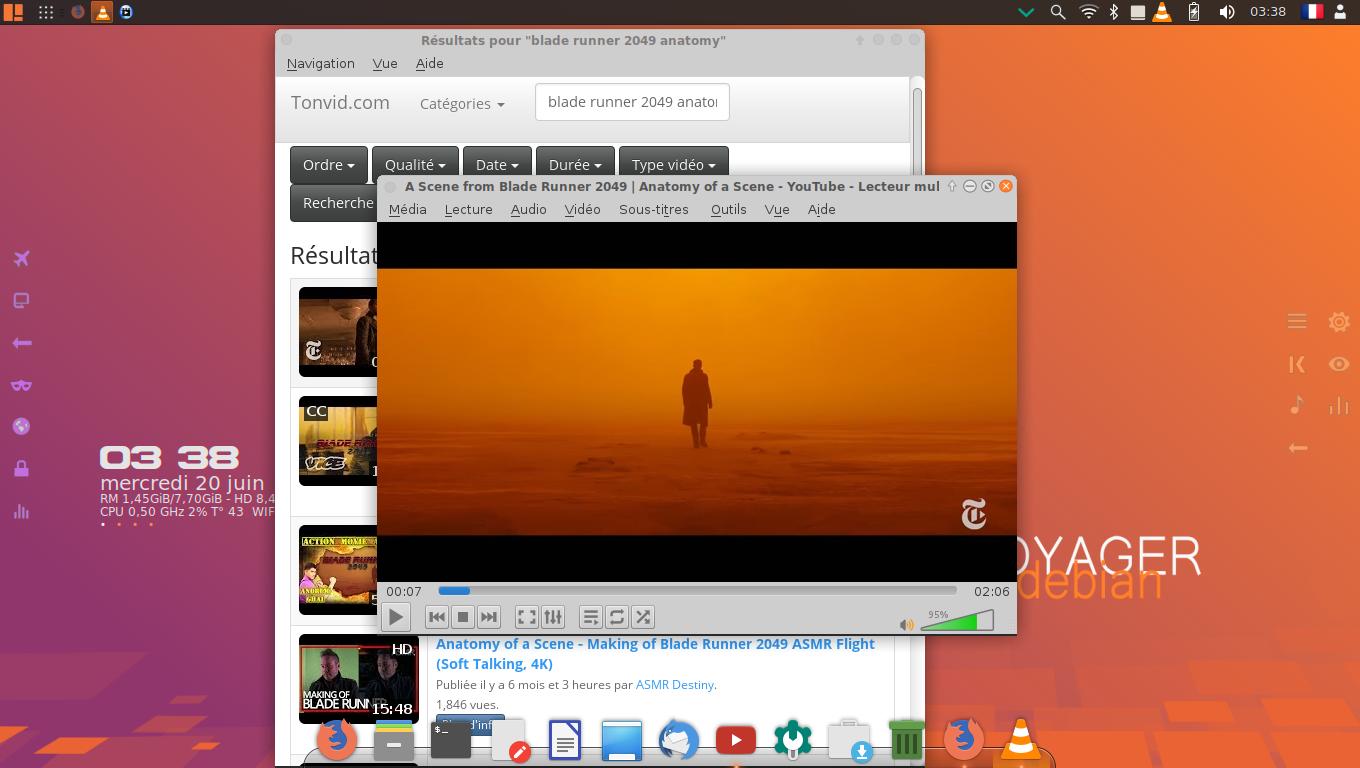
Task: Click the Recherche button
Action: [x=334, y=203]
